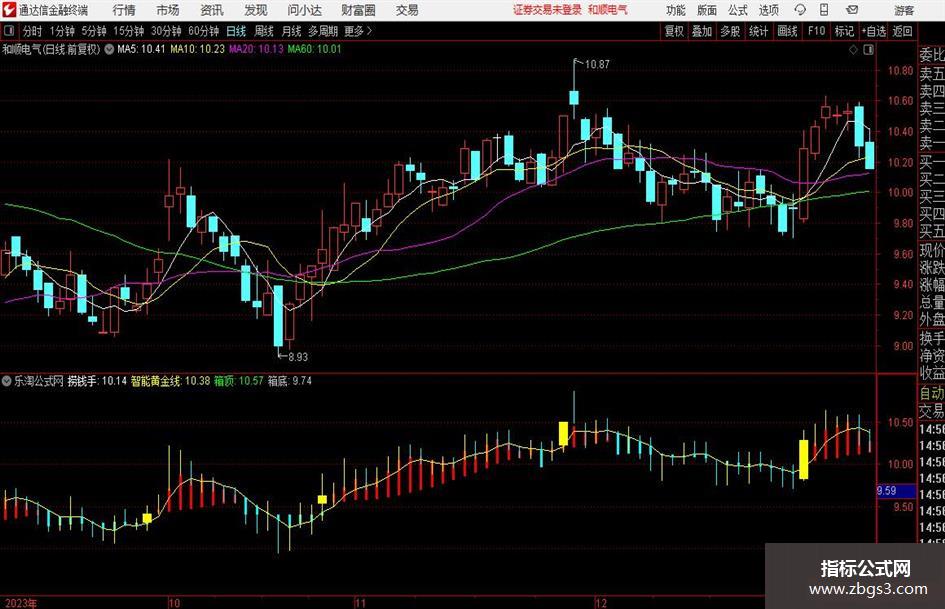Click the 叠加 overlay button

pyautogui.click(x=702, y=31)
